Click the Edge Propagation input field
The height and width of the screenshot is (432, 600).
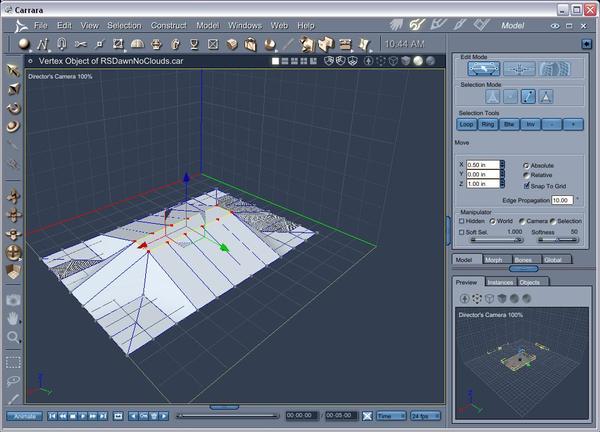tap(562, 200)
